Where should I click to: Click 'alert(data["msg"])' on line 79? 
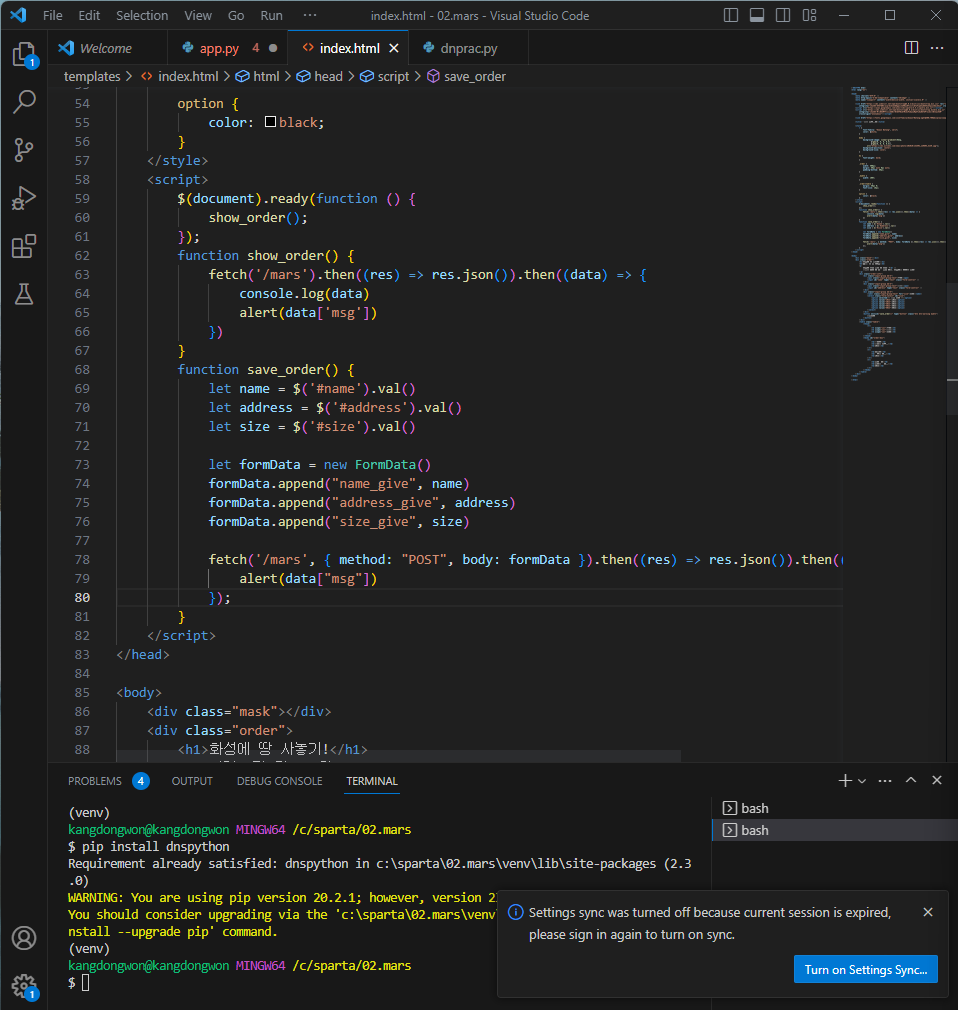coord(308,579)
